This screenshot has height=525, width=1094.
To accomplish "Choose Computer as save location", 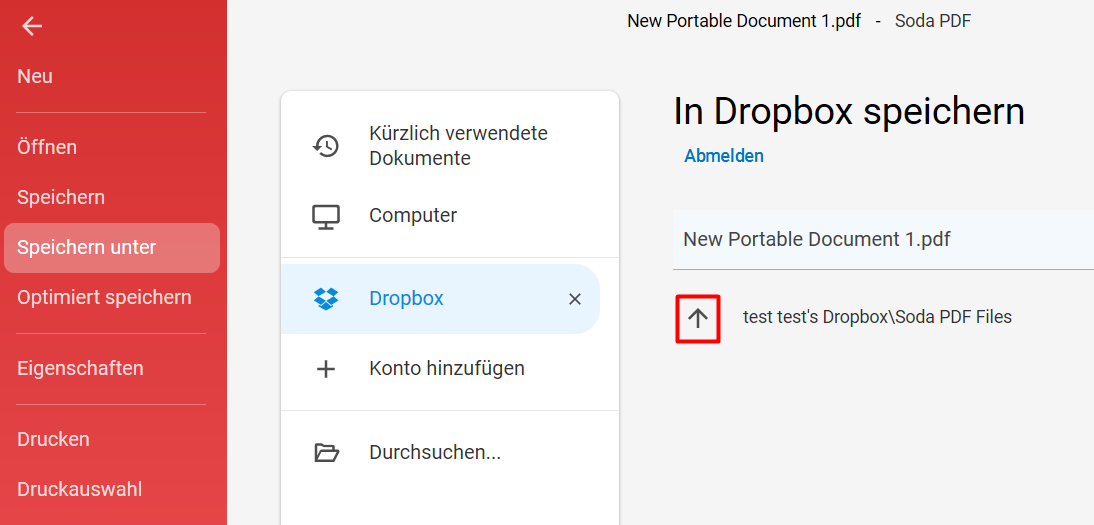I will [x=413, y=215].
